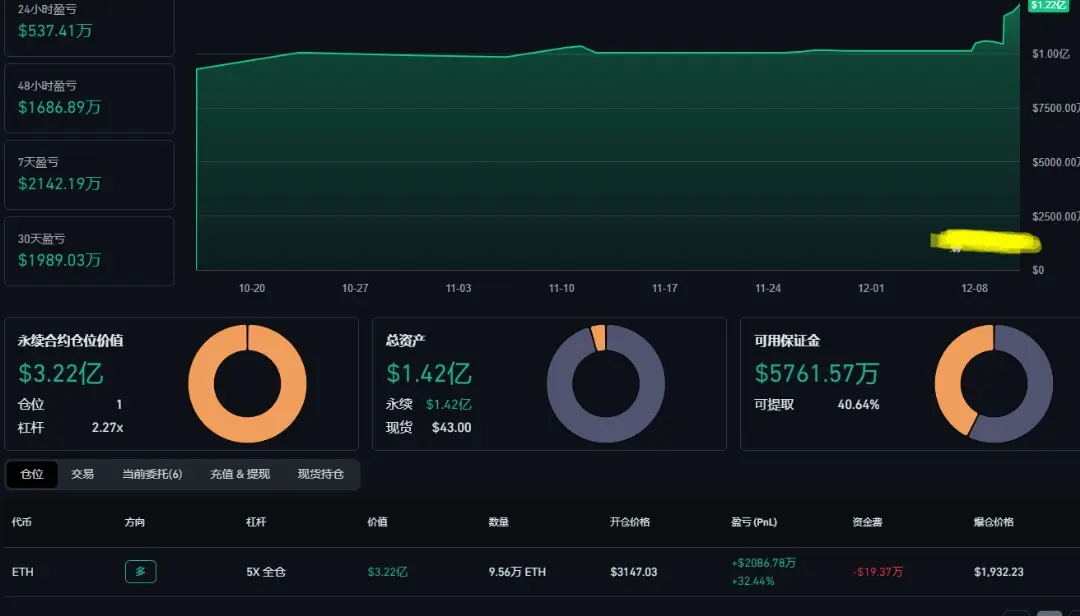
Task: Click the 爆仓价格 column header
Action: (994, 522)
